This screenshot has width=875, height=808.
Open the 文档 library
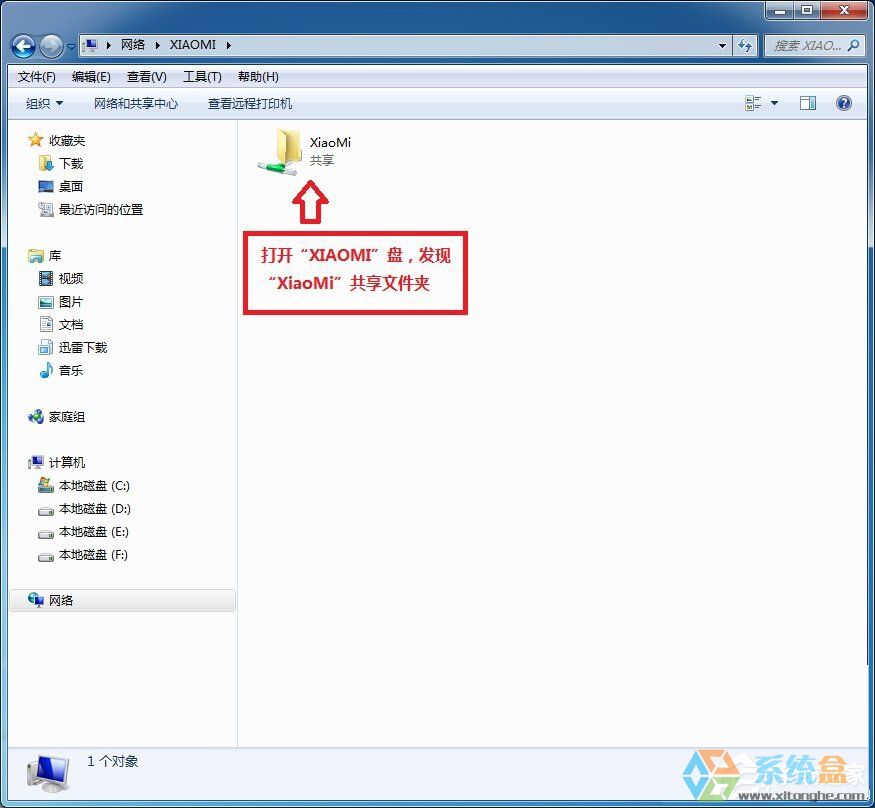click(71, 325)
